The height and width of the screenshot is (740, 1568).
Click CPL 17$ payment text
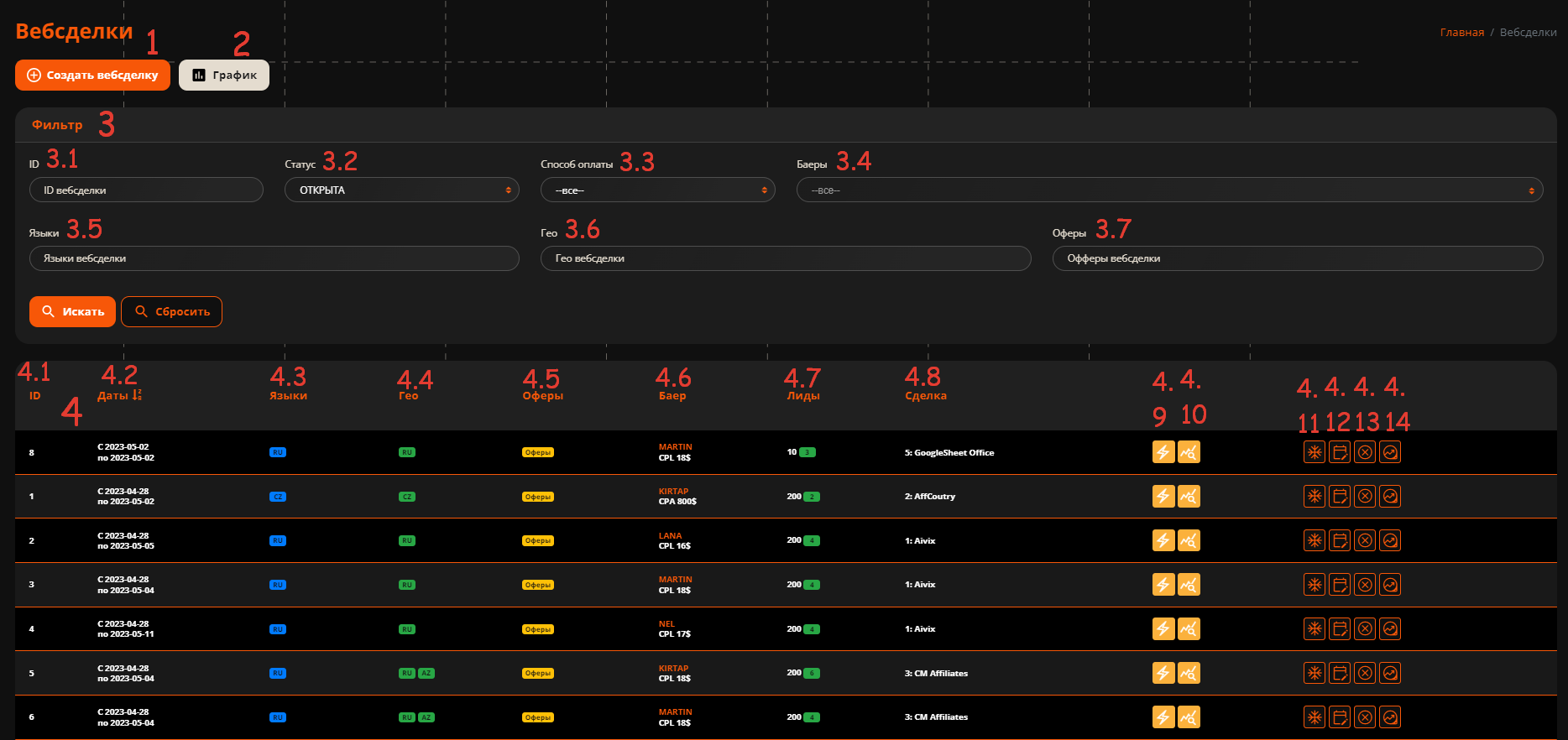(x=675, y=634)
